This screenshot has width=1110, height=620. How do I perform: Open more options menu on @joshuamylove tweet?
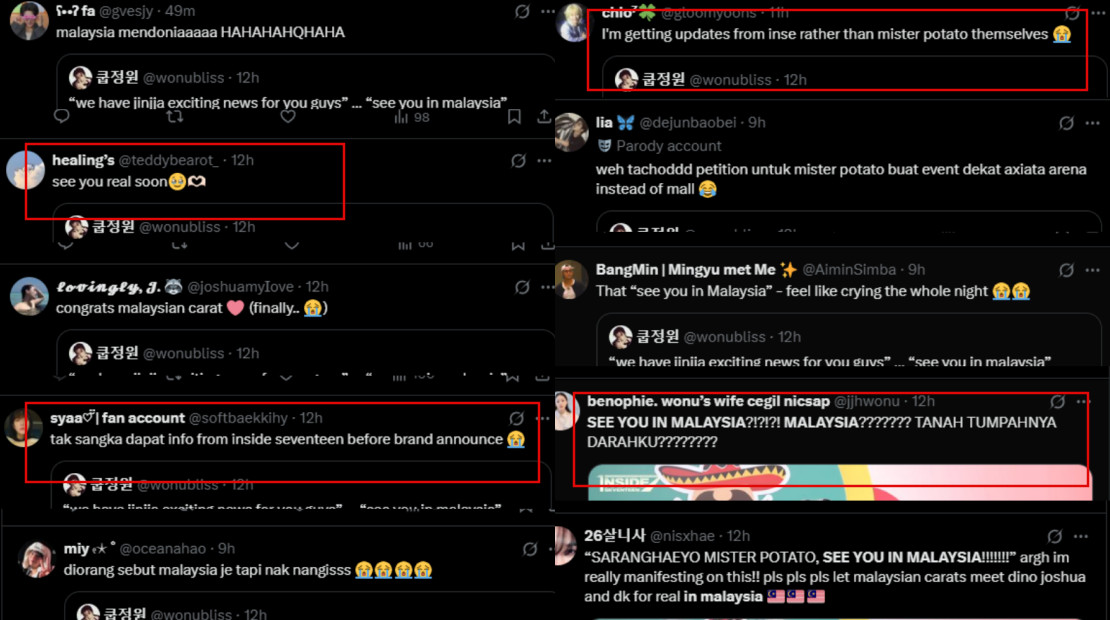point(547,287)
